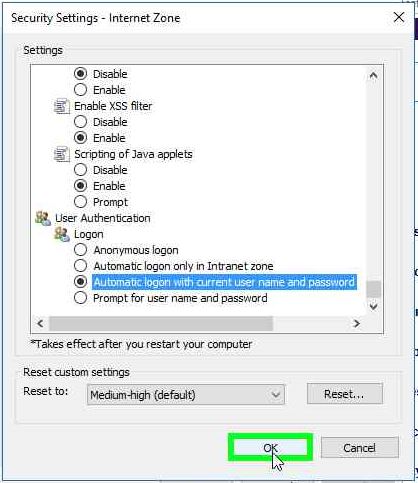Click the Scripting of Java applets icon
The width and height of the screenshot is (418, 483).
[62, 154]
